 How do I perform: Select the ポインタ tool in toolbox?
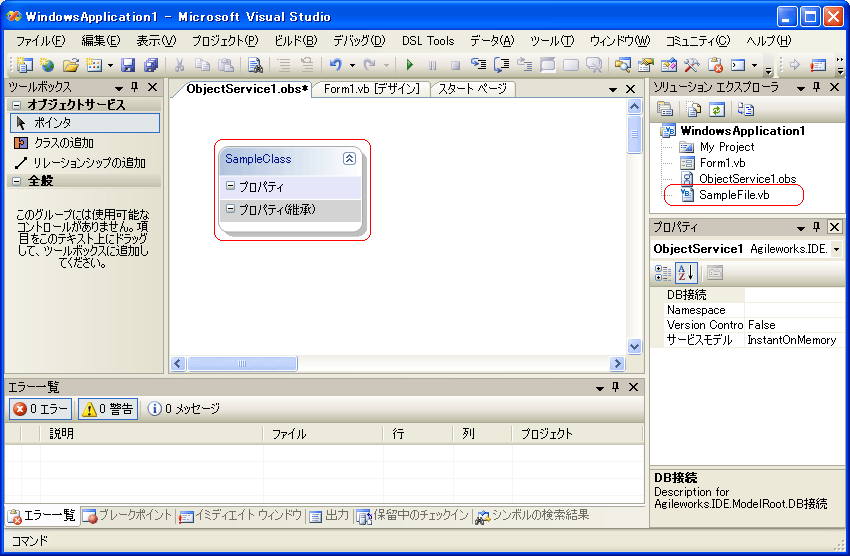[x=85, y=123]
